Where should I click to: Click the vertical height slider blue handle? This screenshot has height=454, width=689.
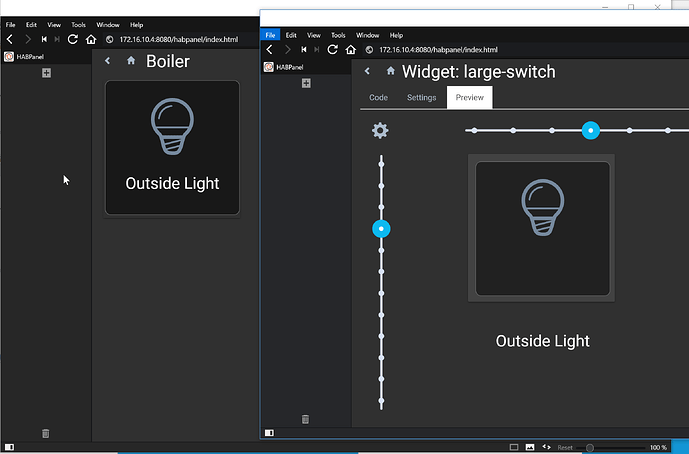(x=381, y=228)
